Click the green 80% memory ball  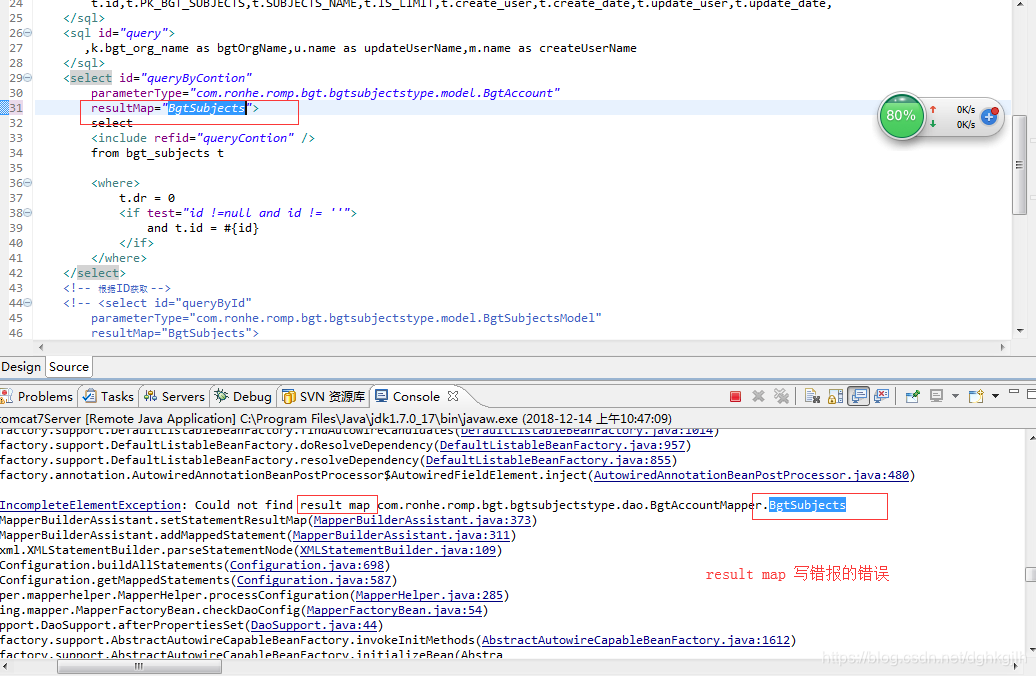tap(901, 116)
